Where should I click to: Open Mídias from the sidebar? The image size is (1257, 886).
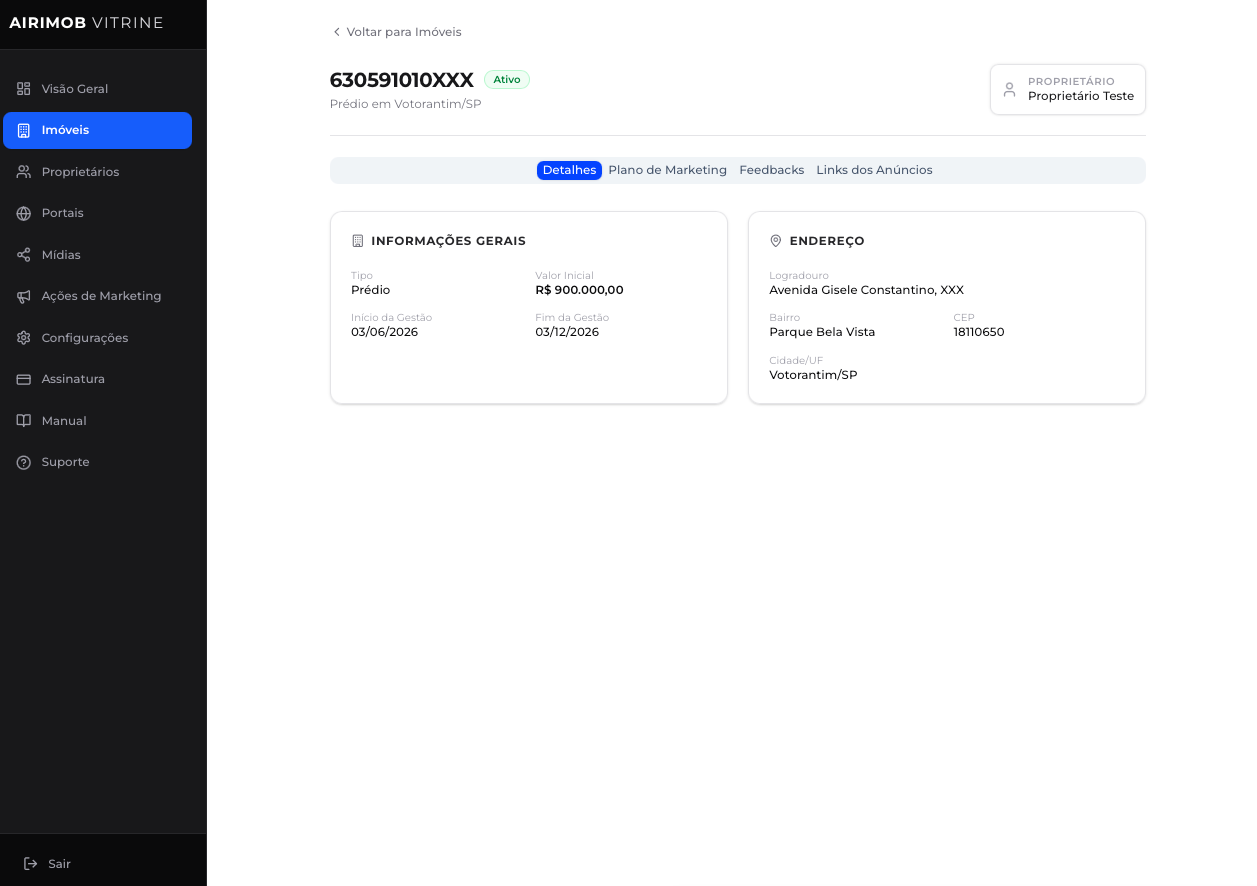[x=97, y=255]
